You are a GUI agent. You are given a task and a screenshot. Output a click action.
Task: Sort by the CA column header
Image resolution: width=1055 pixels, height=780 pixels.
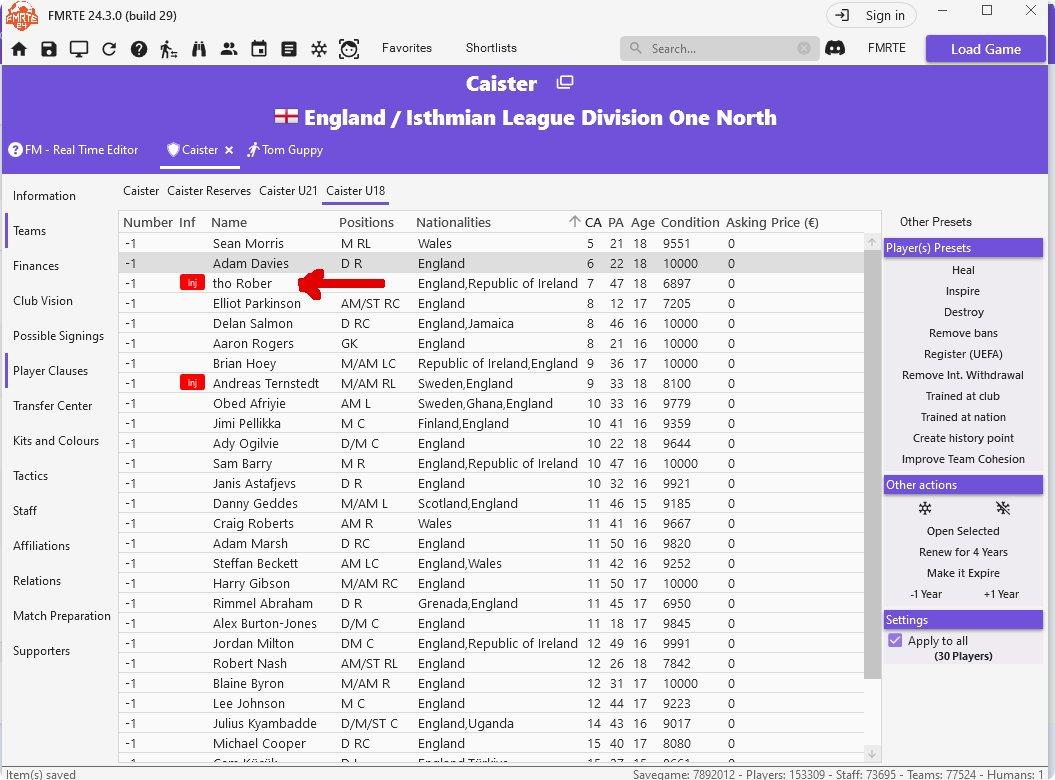pos(593,222)
